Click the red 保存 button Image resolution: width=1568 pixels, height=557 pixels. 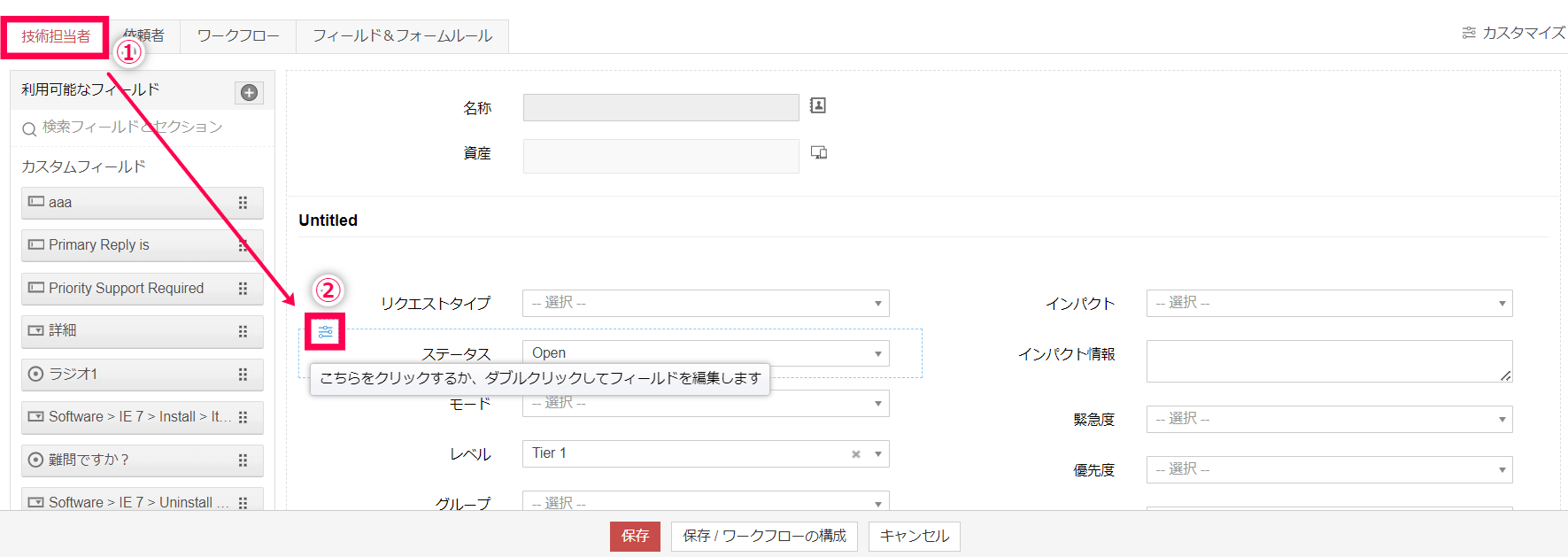tap(635, 536)
